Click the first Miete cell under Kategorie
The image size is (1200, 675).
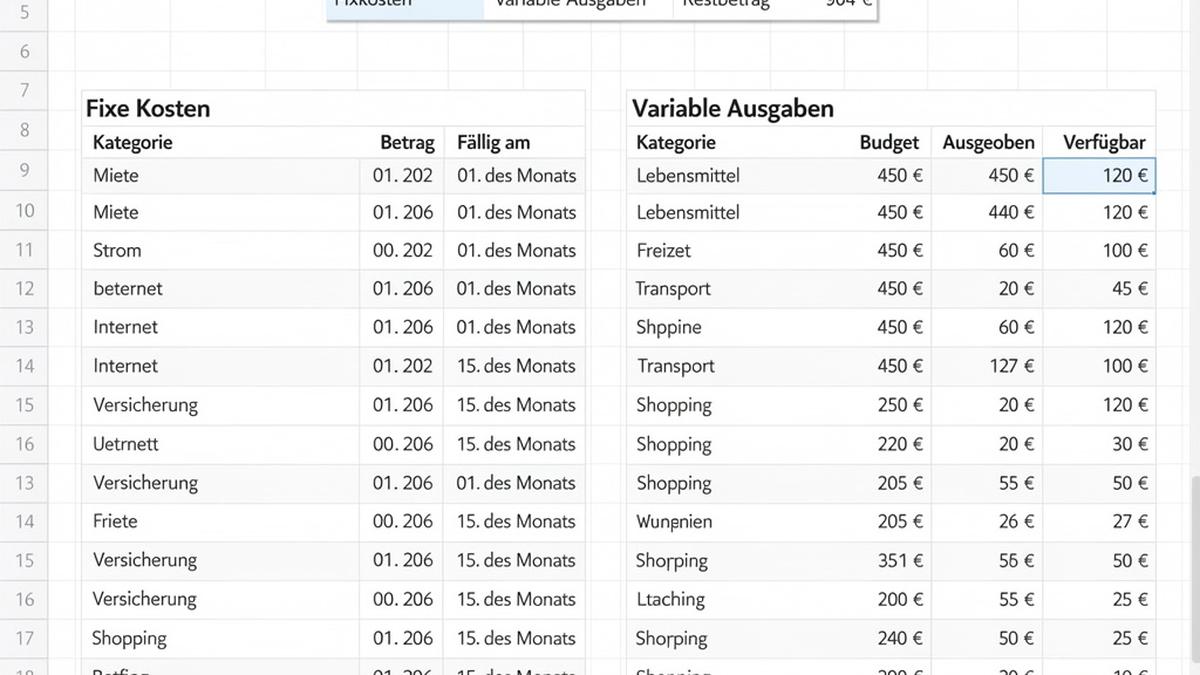(117, 175)
